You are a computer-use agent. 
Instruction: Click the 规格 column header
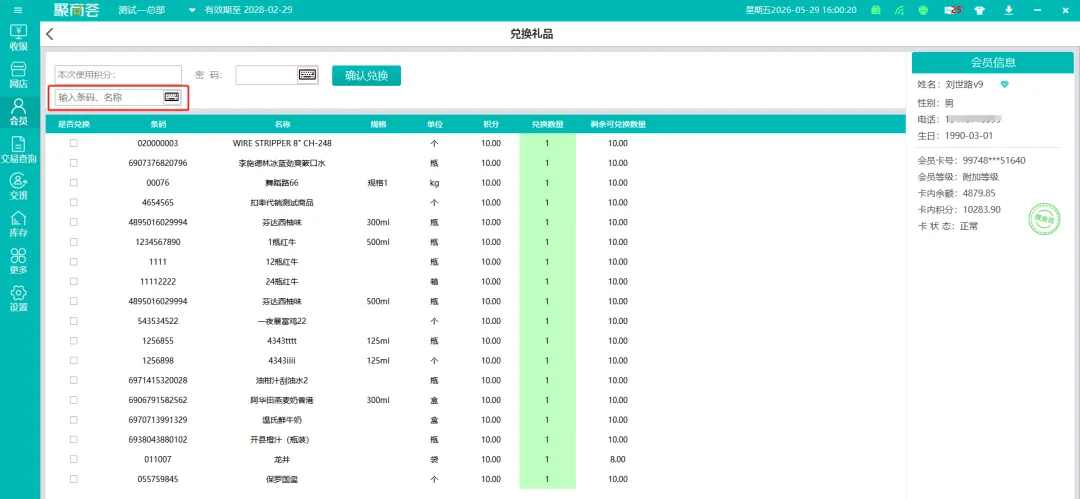pyautogui.click(x=378, y=125)
